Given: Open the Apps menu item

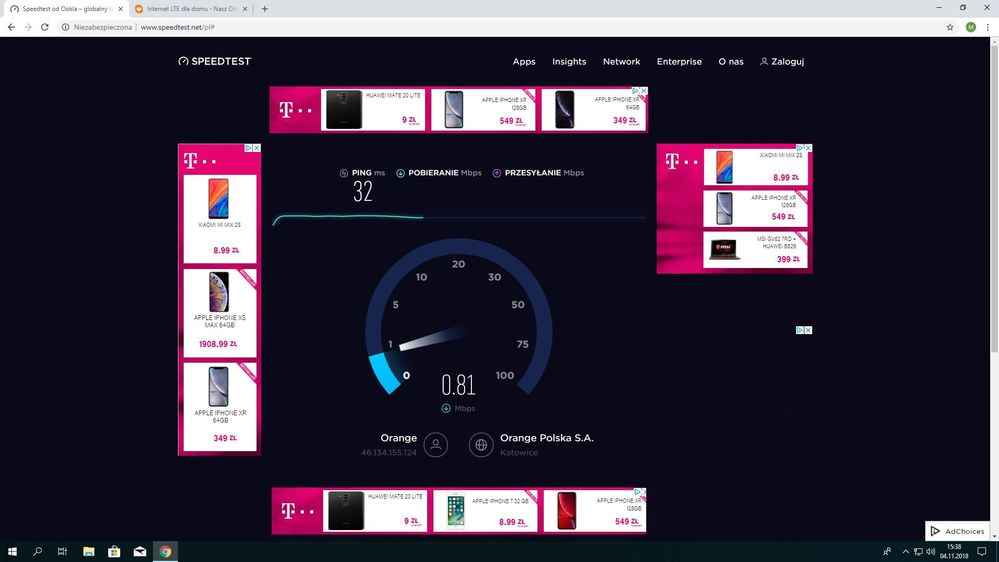Looking at the screenshot, I should [524, 62].
